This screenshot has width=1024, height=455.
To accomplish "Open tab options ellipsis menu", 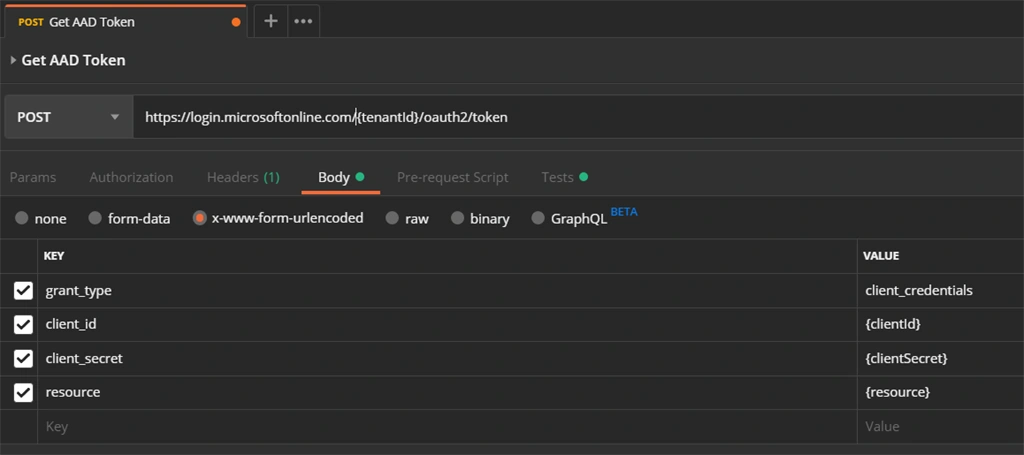I will (303, 21).
